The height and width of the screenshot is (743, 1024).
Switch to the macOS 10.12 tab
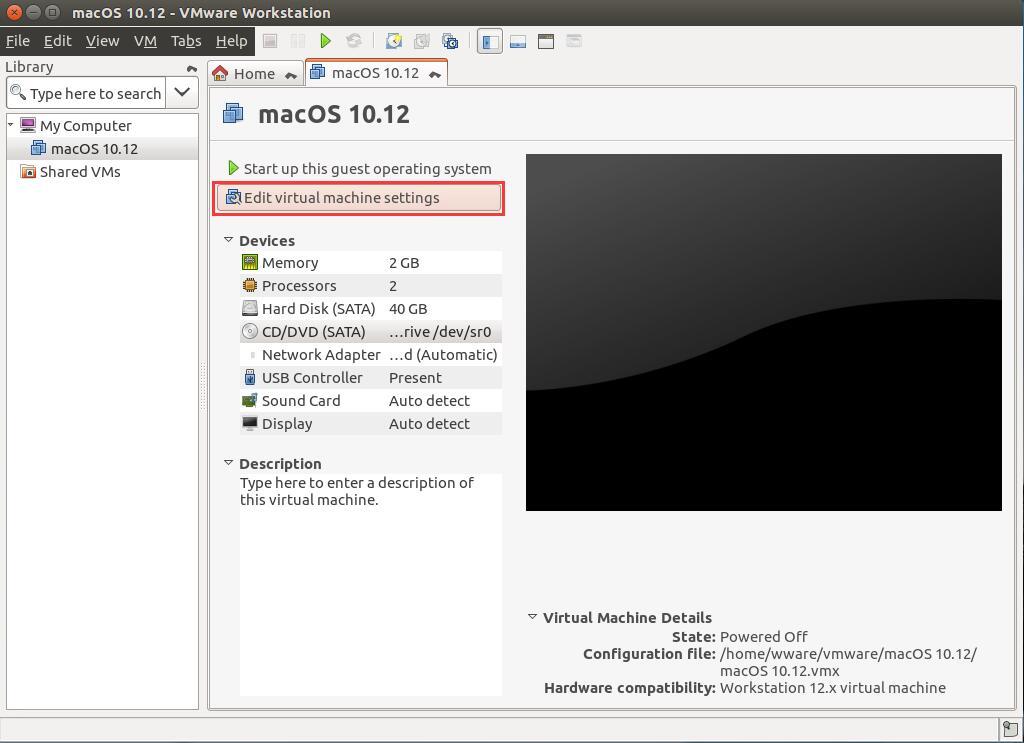[x=376, y=72]
